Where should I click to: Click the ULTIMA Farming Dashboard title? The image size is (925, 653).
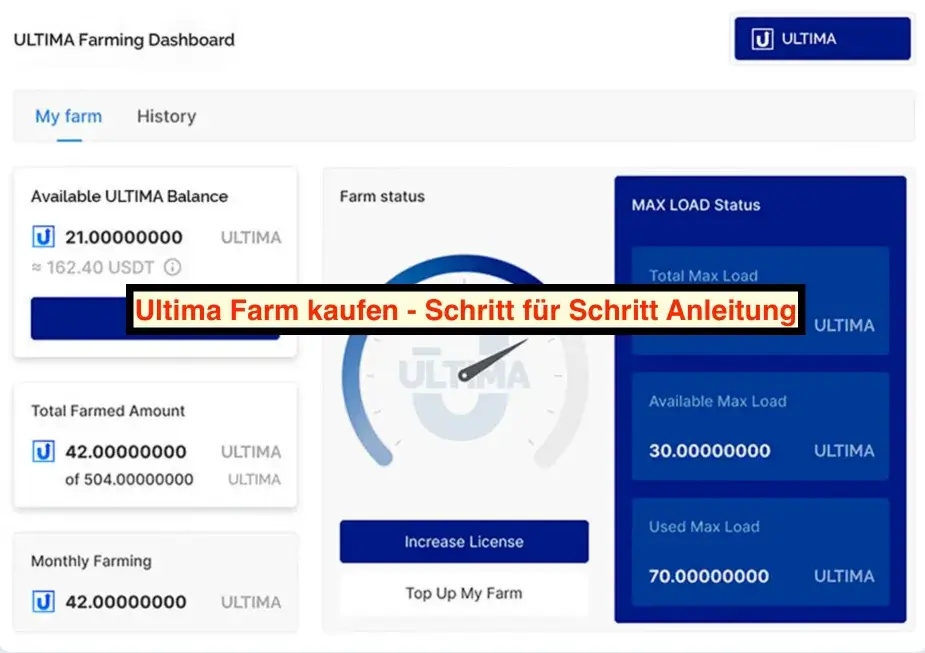[124, 40]
